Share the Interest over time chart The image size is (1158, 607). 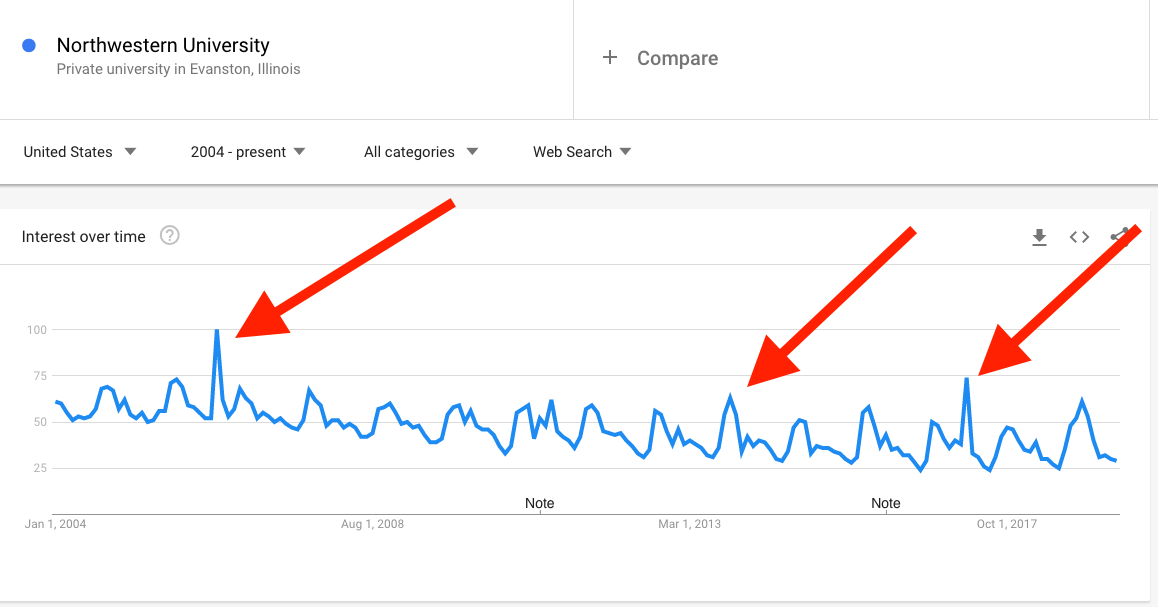click(x=1119, y=236)
